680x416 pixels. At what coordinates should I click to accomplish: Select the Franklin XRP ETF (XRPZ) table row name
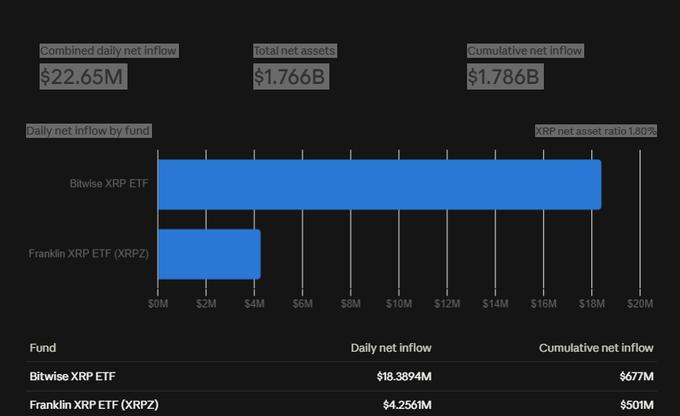click(x=94, y=405)
